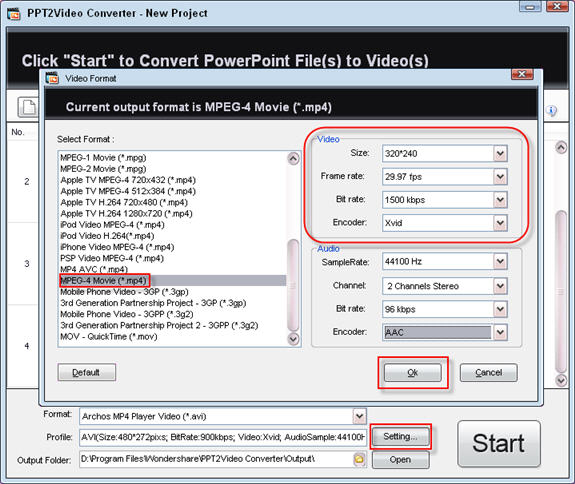Click main window list scroll up arrow
The image size is (575, 484).
(561, 147)
